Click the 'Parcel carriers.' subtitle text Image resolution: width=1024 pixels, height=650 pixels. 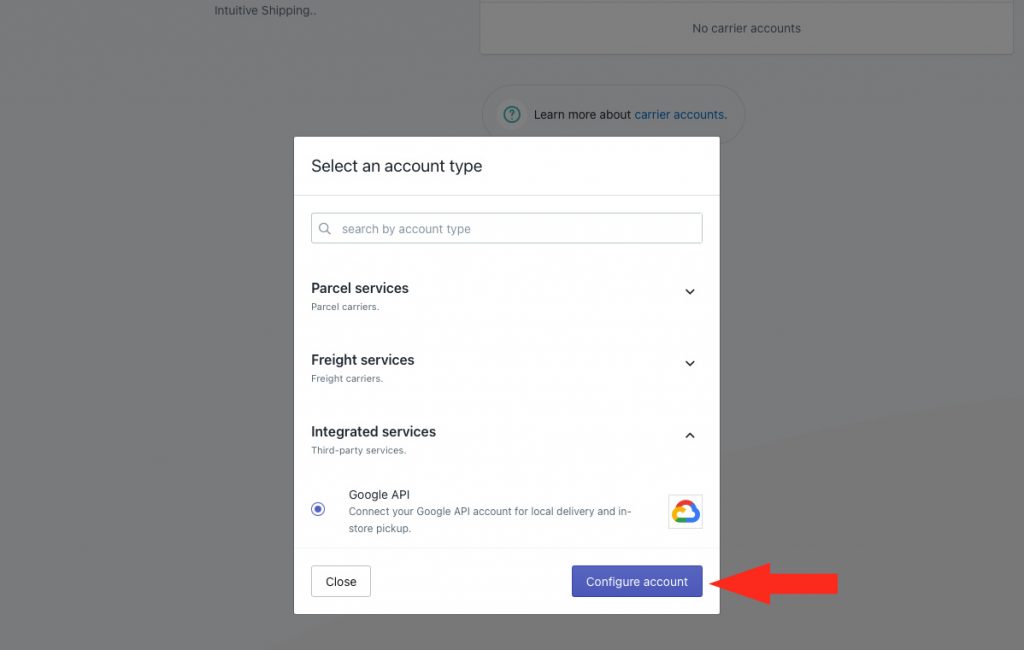pos(345,306)
